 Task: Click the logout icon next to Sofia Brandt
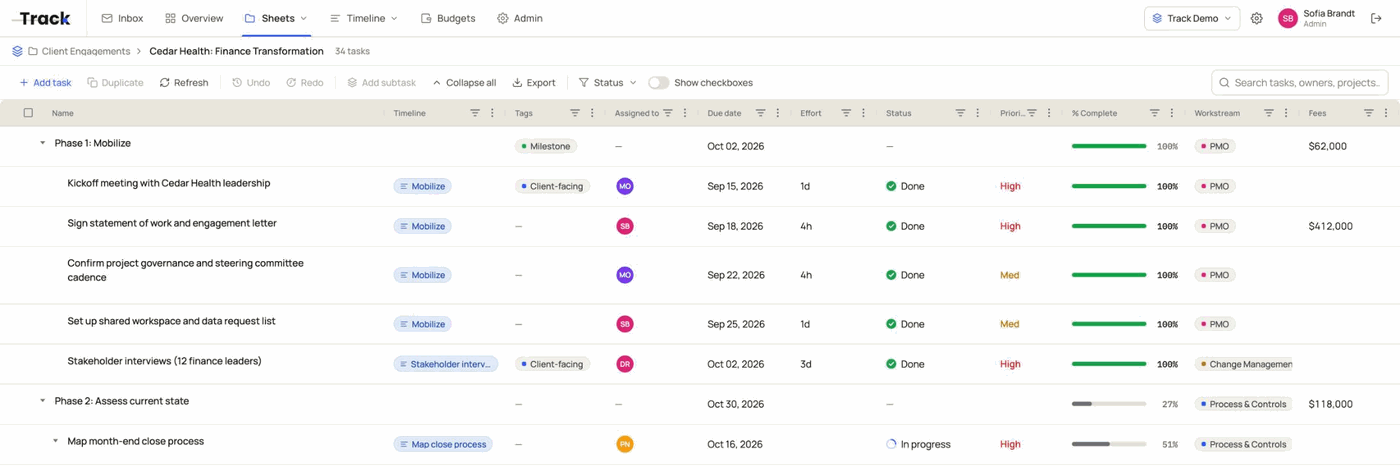[x=1377, y=18]
